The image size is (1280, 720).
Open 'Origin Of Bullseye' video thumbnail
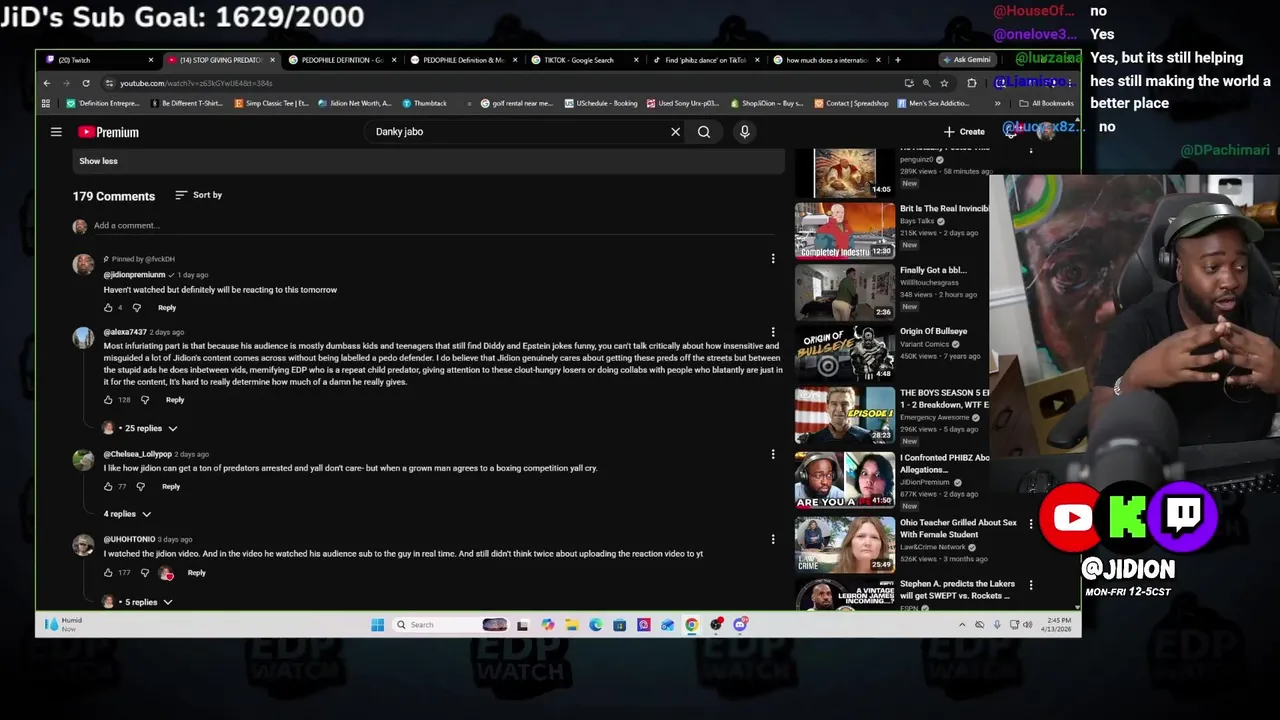(845, 353)
